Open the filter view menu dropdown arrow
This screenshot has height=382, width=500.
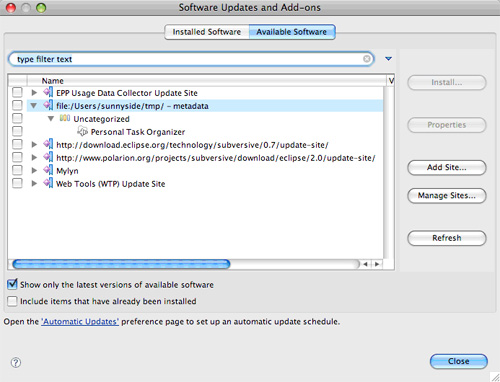(388, 59)
